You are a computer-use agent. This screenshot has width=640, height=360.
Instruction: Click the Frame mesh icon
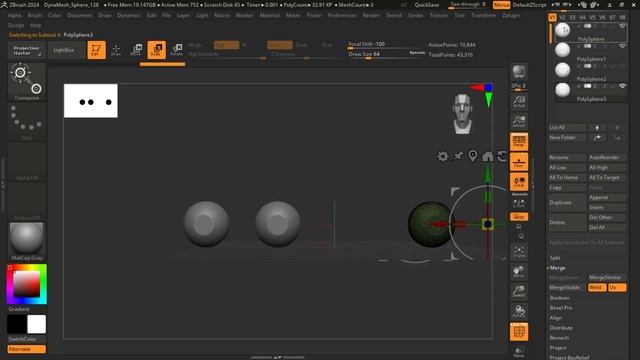click(519, 251)
